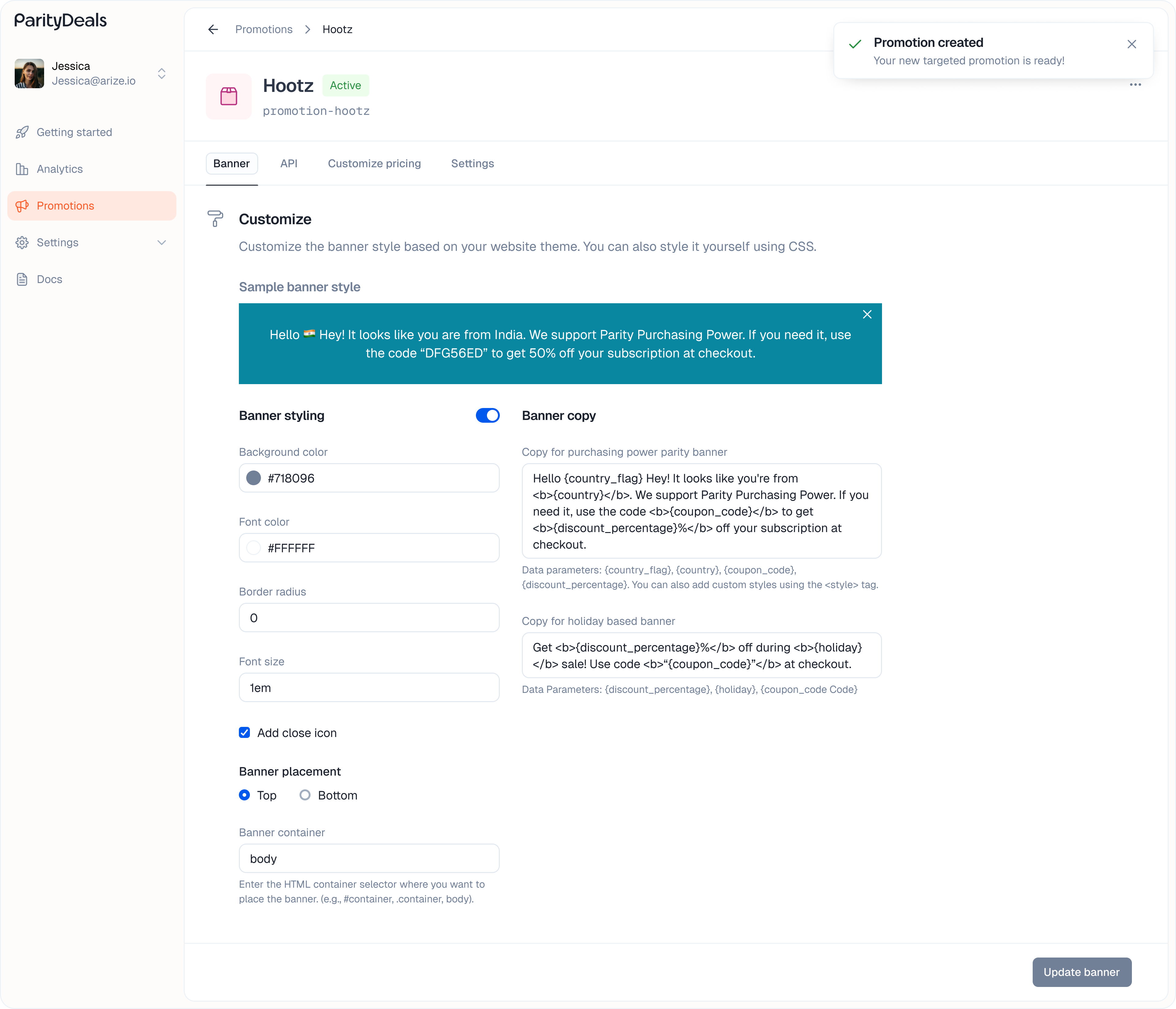This screenshot has width=1176, height=1009.
Task: Expand the Jessica account switcher
Action: [162, 74]
